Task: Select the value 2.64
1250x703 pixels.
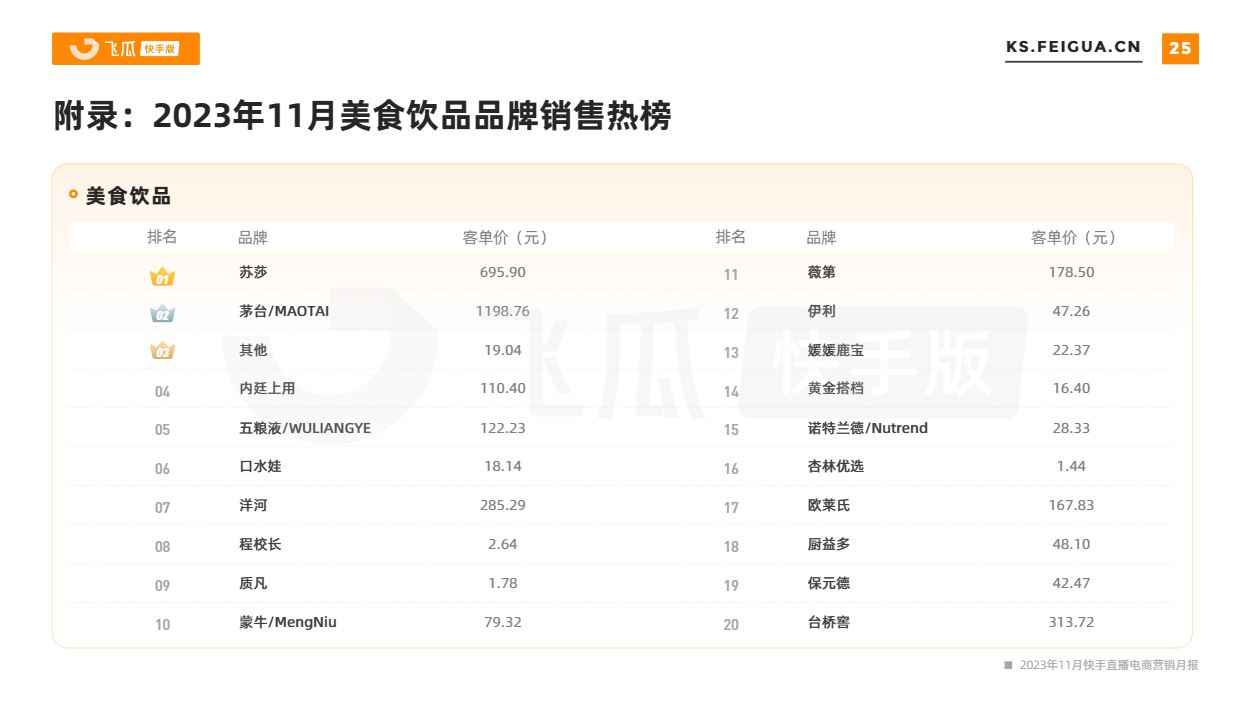Action: pos(503,544)
